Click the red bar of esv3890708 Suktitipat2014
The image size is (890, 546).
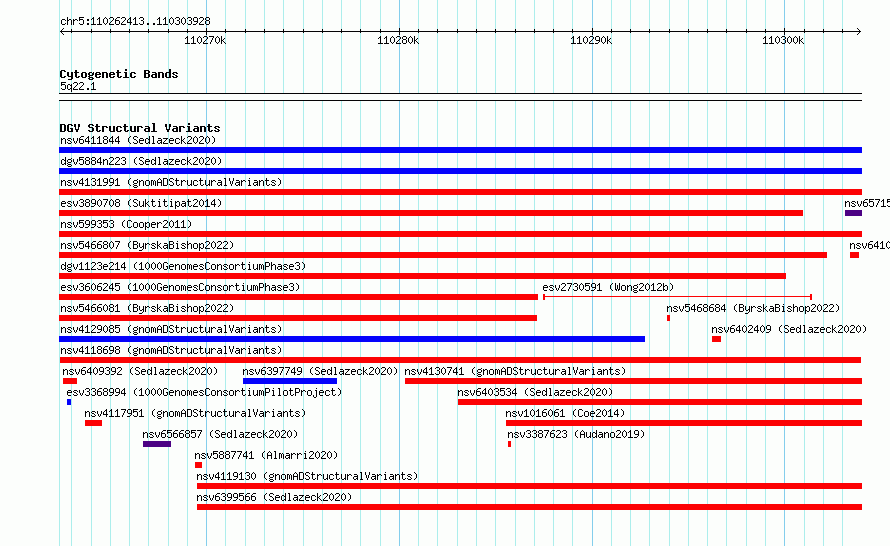coord(431,213)
